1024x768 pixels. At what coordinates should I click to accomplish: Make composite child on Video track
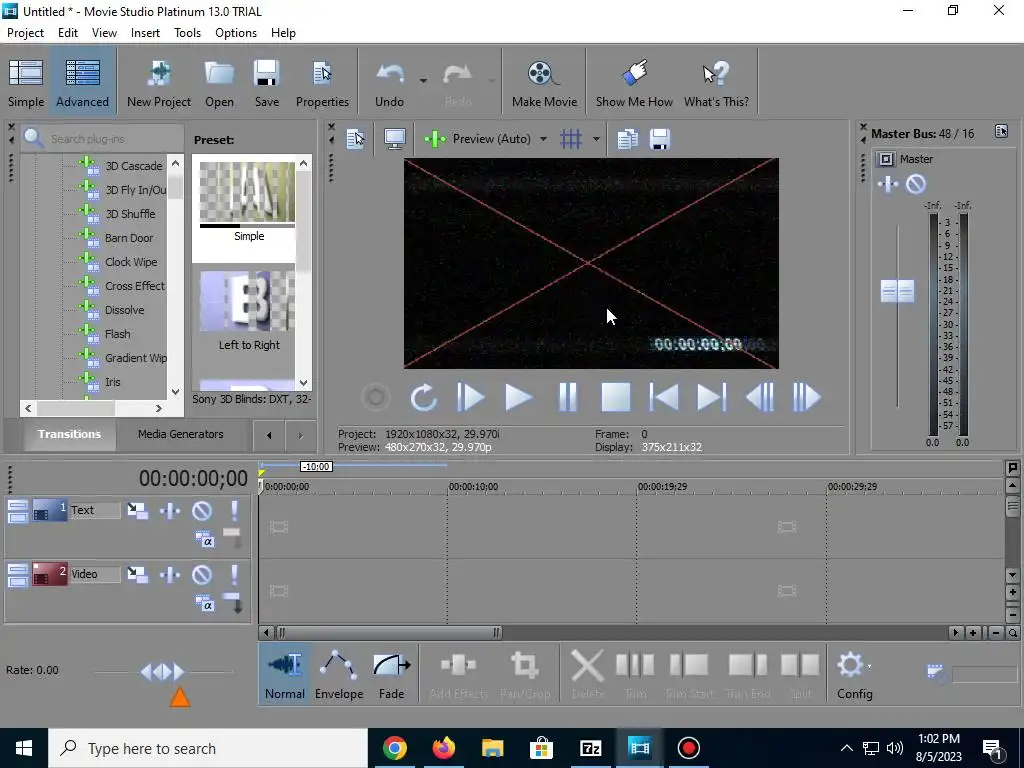(x=233, y=603)
